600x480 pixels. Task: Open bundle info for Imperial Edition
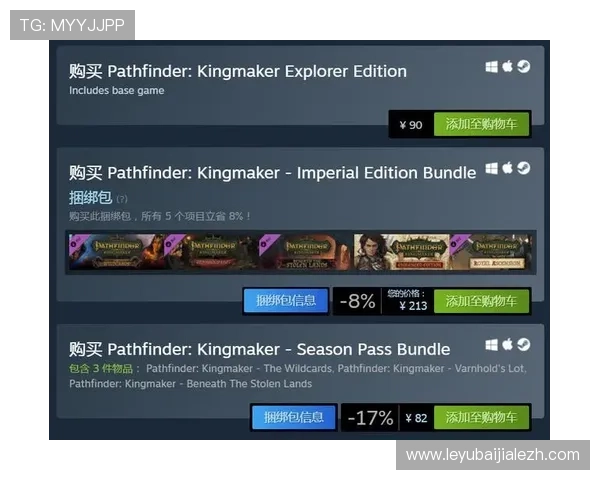[286, 300]
